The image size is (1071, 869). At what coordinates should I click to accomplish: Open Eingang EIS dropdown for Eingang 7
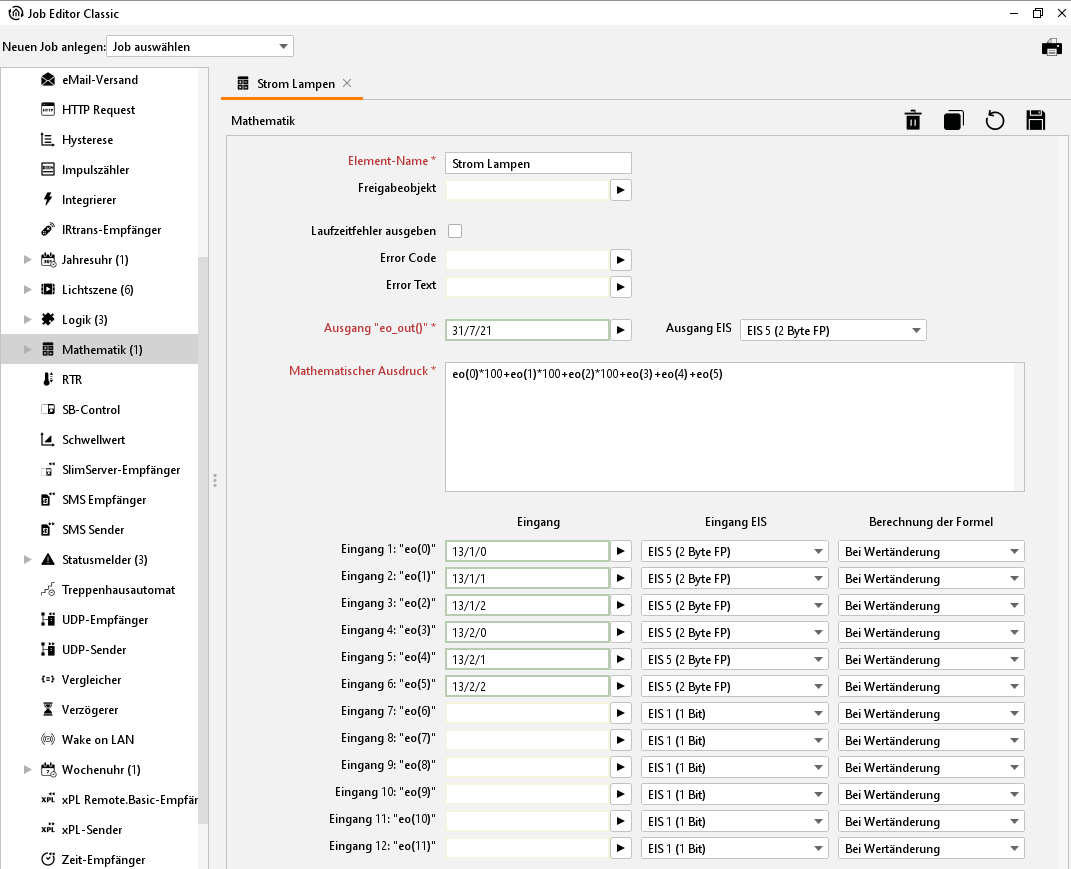[734, 714]
